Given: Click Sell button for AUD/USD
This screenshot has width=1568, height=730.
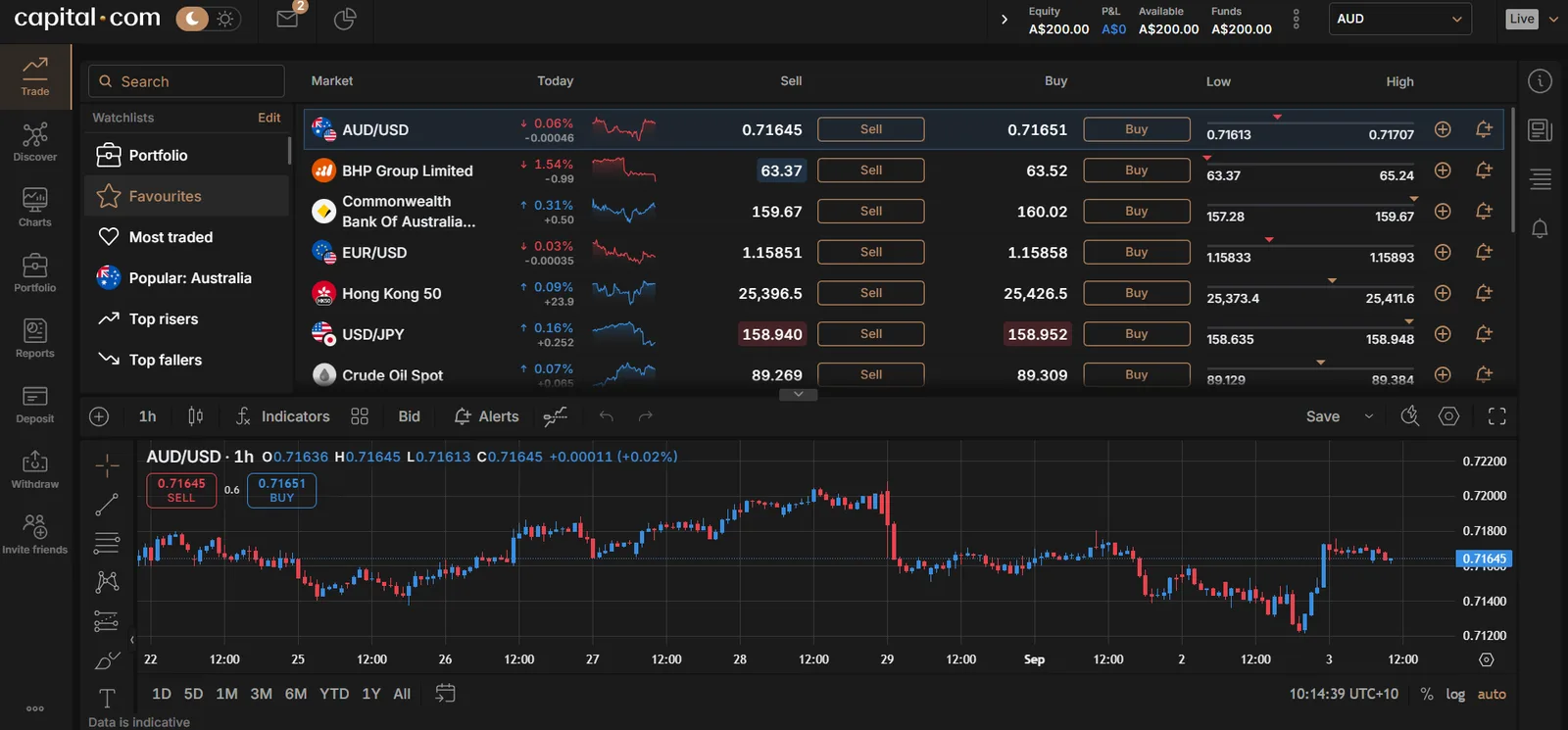Looking at the screenshot, I should (x=871, y=129).
